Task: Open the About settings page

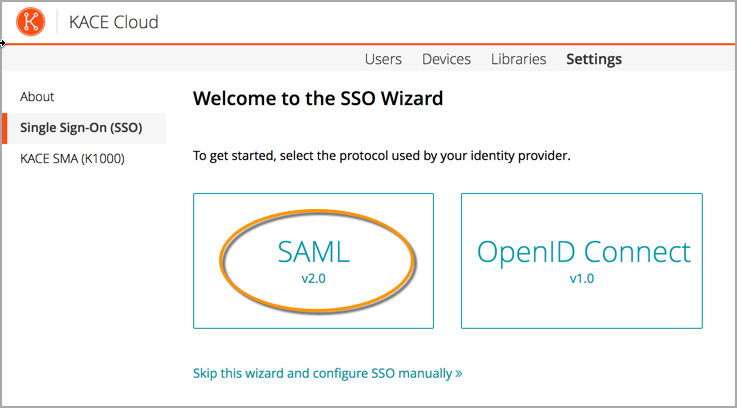Action: tap(37, 97)
